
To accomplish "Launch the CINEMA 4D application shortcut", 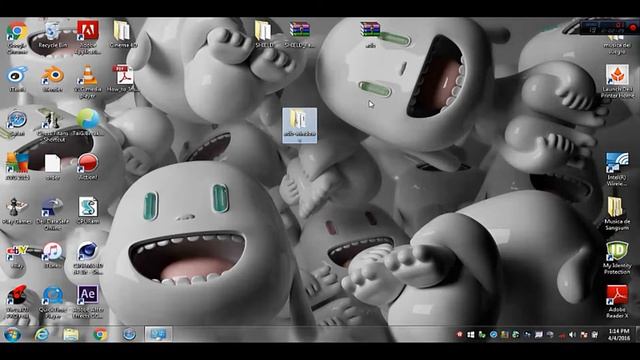I will [88, 258].
